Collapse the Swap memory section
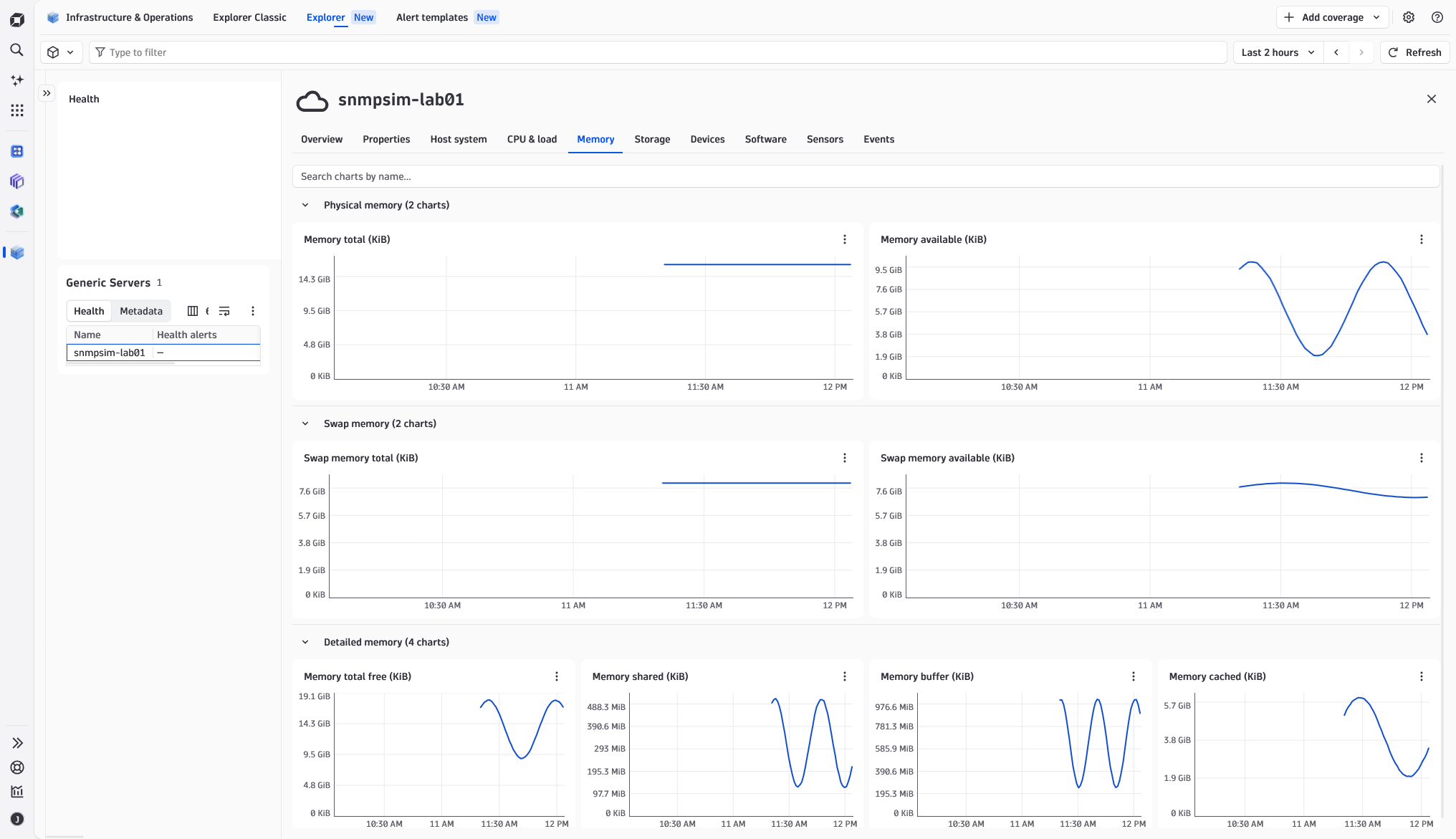Viewport: 1456px width, 839px height. click(x=305, y=423)
